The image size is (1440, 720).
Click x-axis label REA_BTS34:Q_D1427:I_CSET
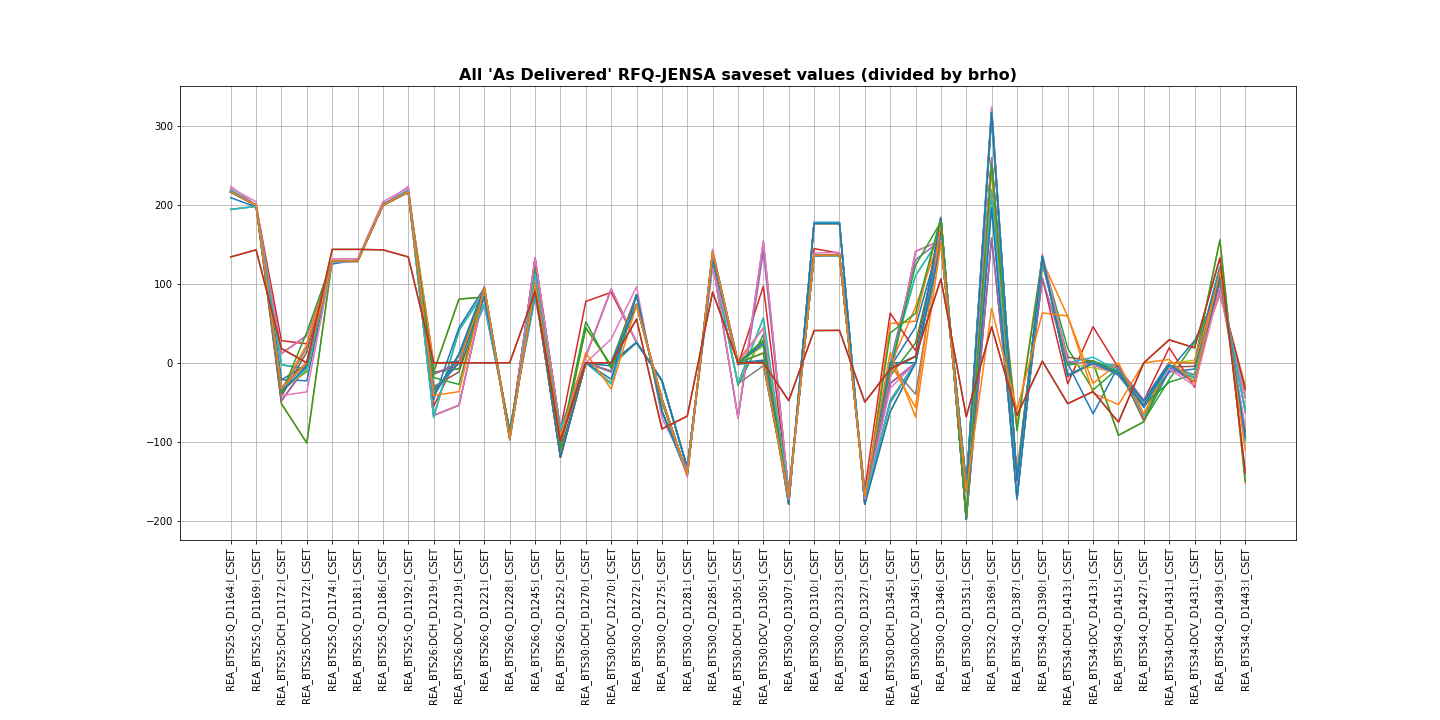[1144, 620]
